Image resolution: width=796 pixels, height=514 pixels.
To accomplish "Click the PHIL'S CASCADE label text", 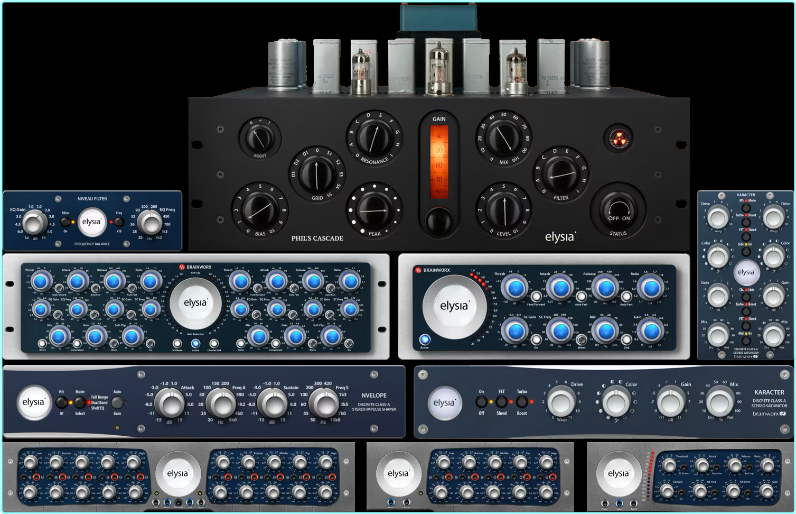I will click(x=317, y=238).
